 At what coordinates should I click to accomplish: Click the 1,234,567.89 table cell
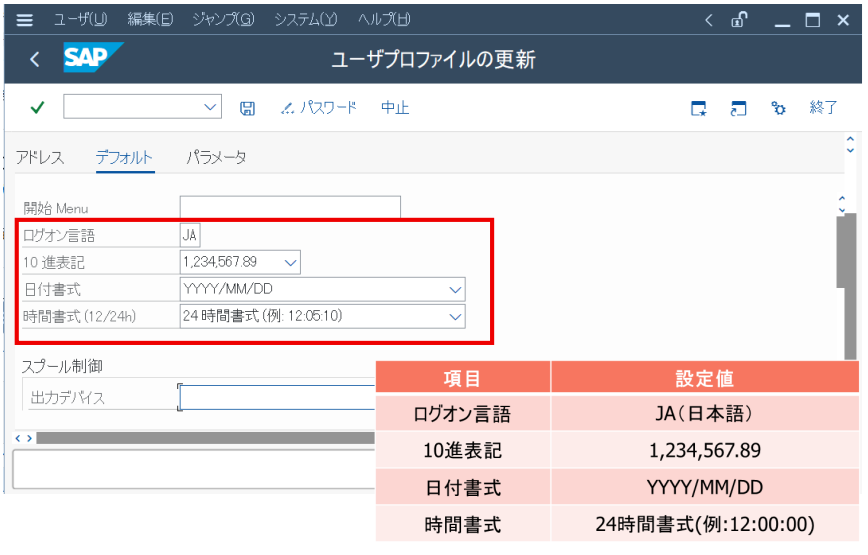(x=704, y=450)
